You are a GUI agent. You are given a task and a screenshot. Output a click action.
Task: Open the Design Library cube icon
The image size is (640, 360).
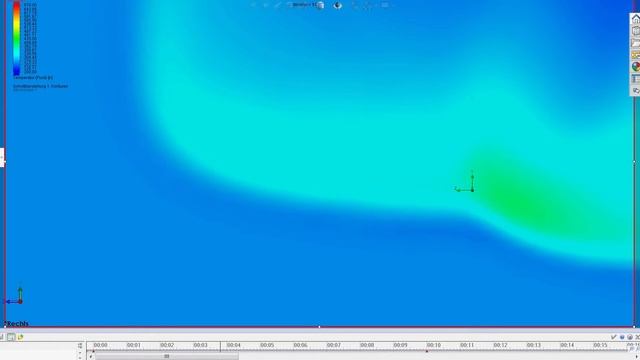click(x=636, y=31)
